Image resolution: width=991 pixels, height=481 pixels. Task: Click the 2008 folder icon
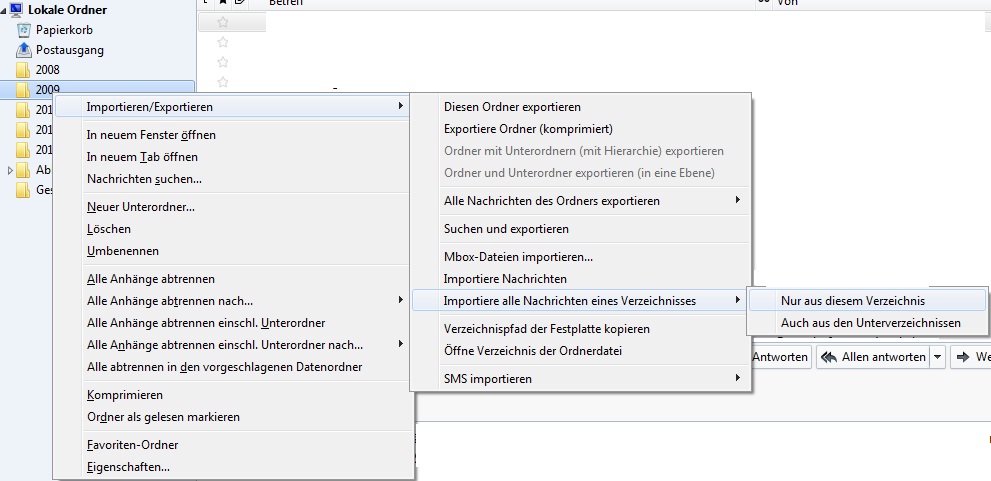pyautogui.click(x=24, y=70)
